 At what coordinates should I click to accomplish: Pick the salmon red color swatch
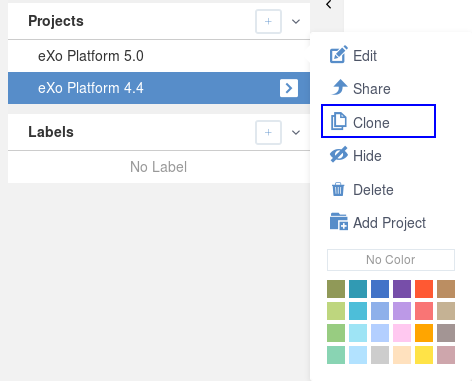pyautogui.click(x=424, y=311)
